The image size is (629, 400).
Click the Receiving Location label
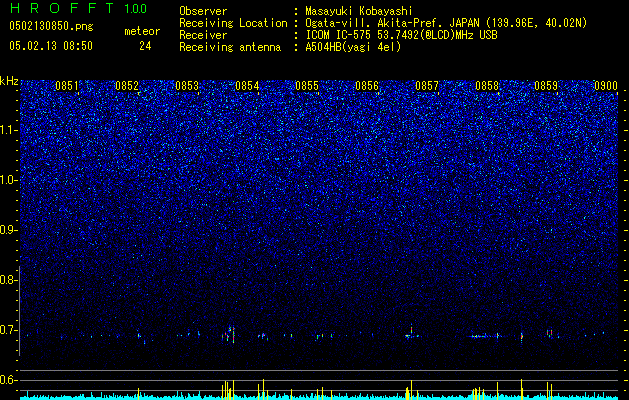(233, 23)
